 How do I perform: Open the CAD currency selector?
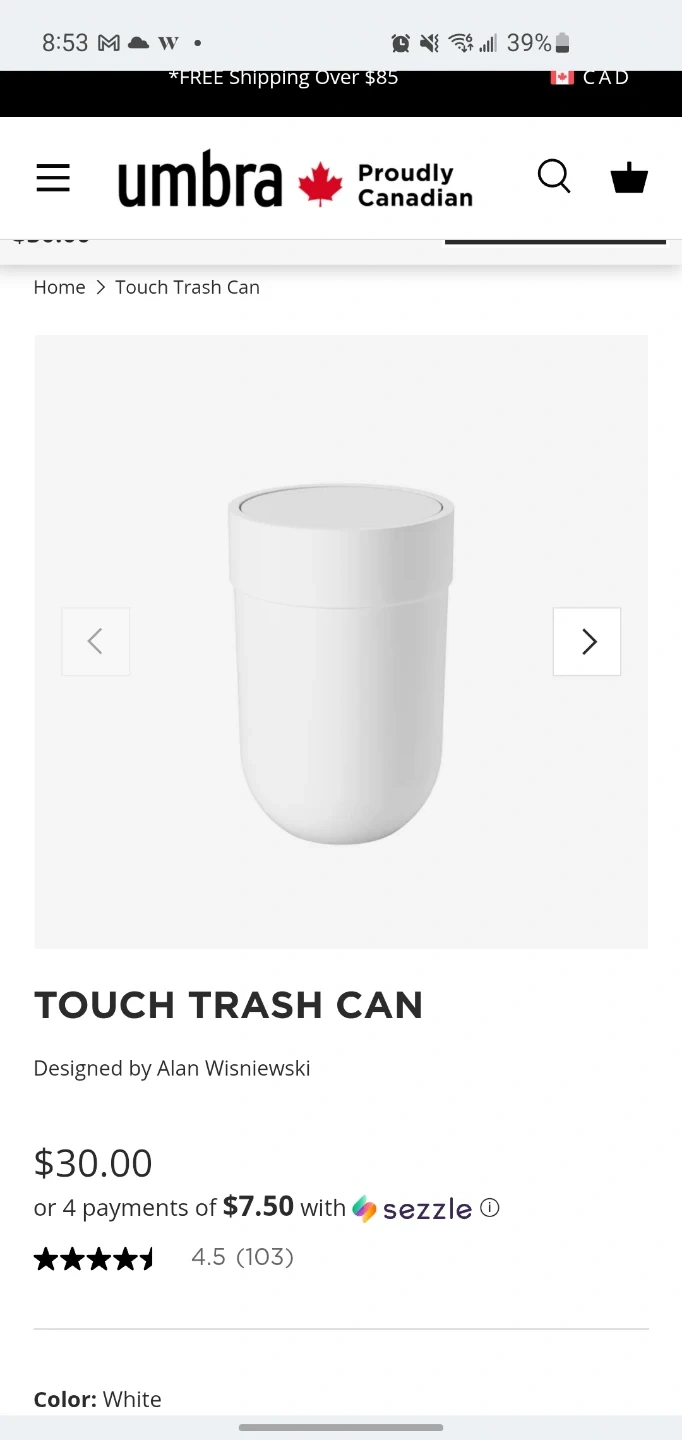point(606,78)
